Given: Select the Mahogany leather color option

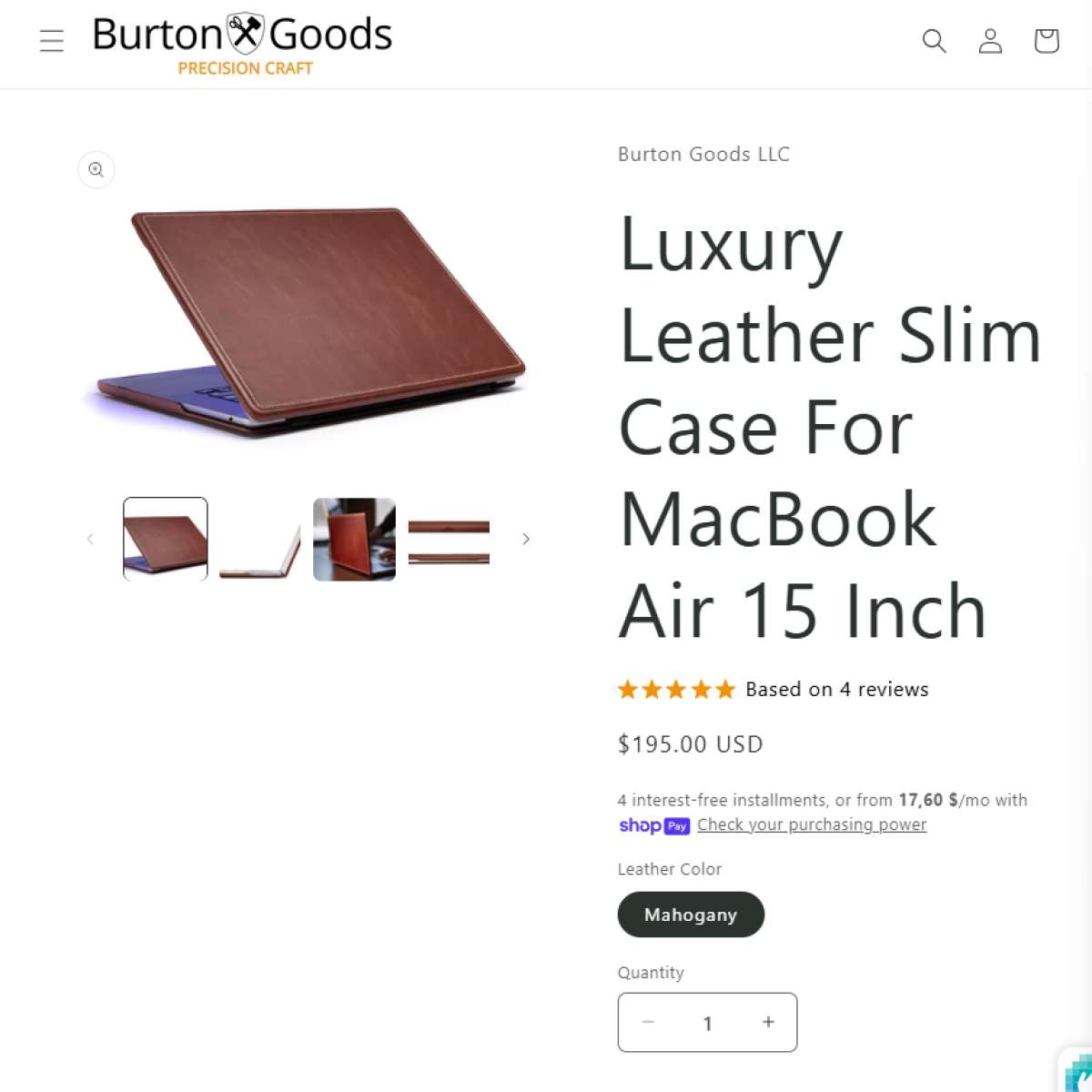Looking at the screenshot, I should (x=691, y=915).
